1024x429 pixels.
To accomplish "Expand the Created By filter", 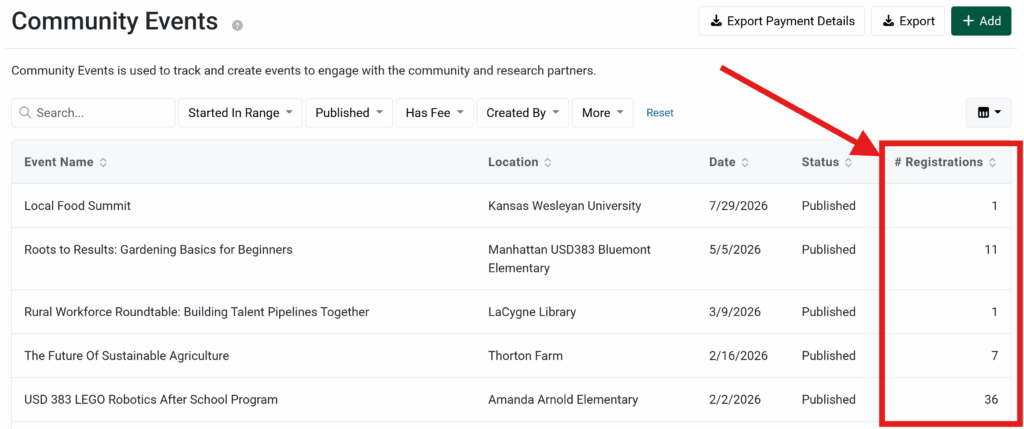I will [x=522, y=113].
